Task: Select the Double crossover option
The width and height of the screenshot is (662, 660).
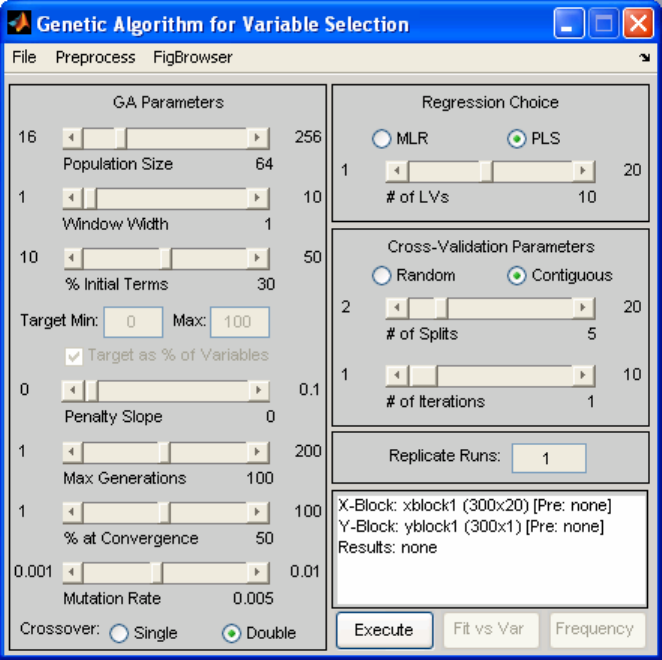Action: (232, 633)
